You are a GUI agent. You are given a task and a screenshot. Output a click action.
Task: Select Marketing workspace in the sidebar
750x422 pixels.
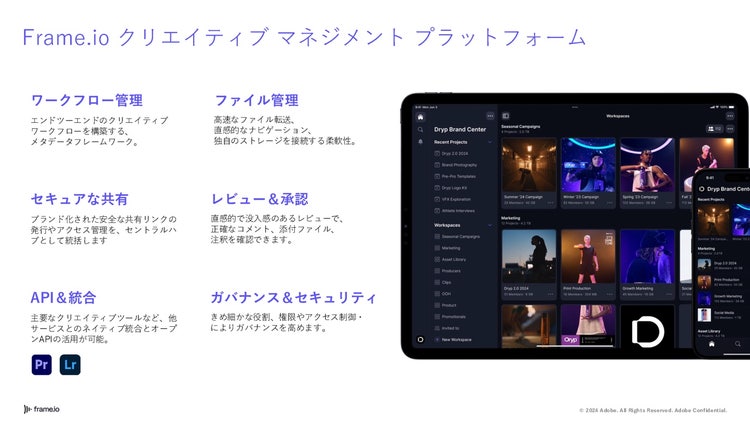[447, 248]
